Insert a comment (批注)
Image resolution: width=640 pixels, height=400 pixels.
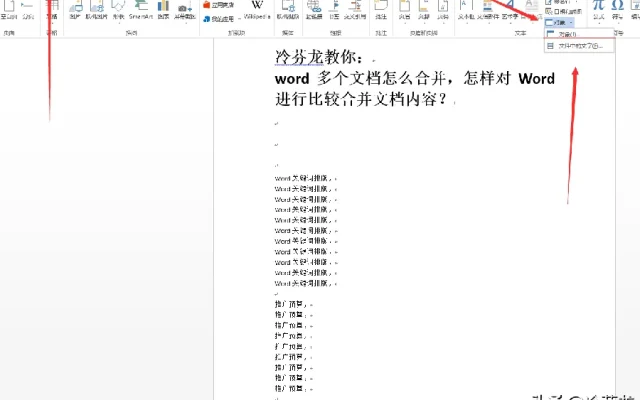tap(381, 10)
